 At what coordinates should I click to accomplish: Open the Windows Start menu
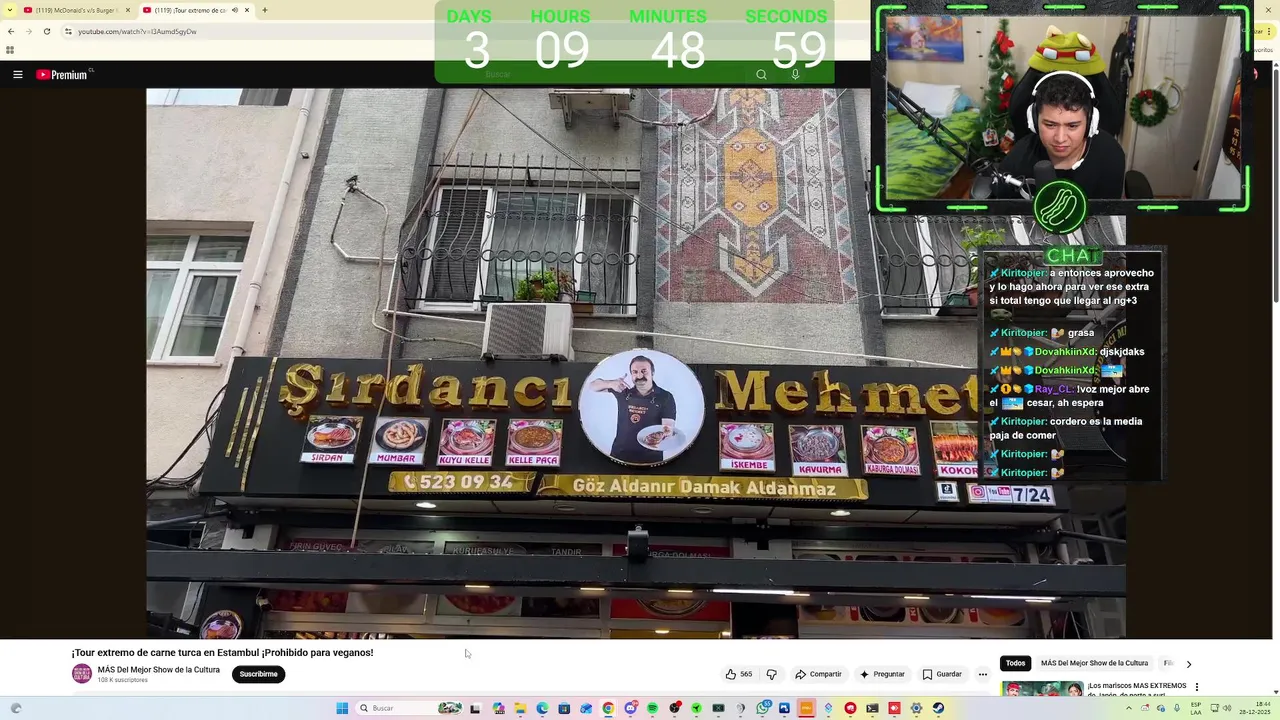click(x=341, y=708)
